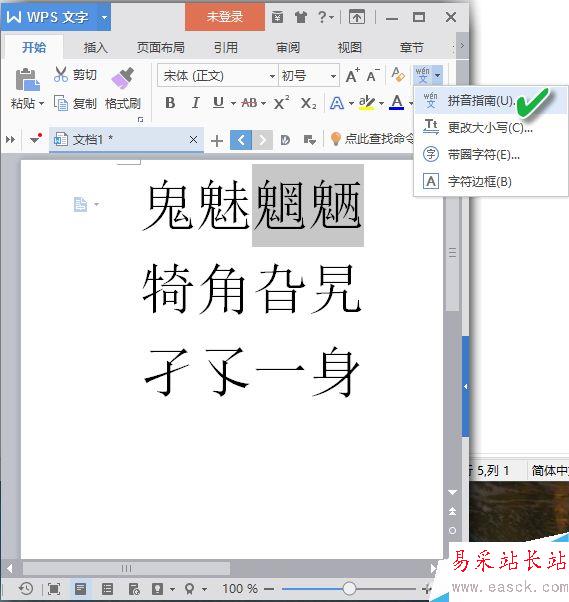Click the page navigation icon in document margin
The image size is (569, 602).
click(80, 204)
